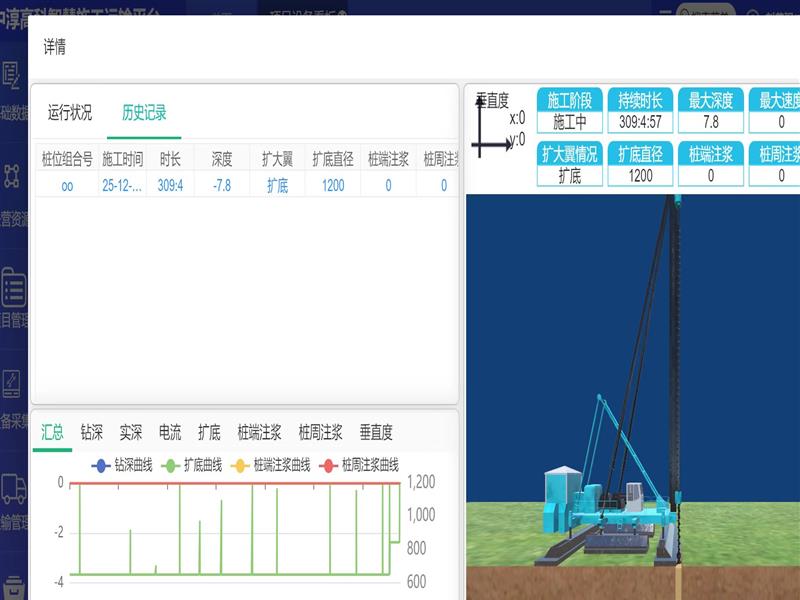Select the 历史记录 tab
This screenshot has height=600, width=800.
point(144,113)
